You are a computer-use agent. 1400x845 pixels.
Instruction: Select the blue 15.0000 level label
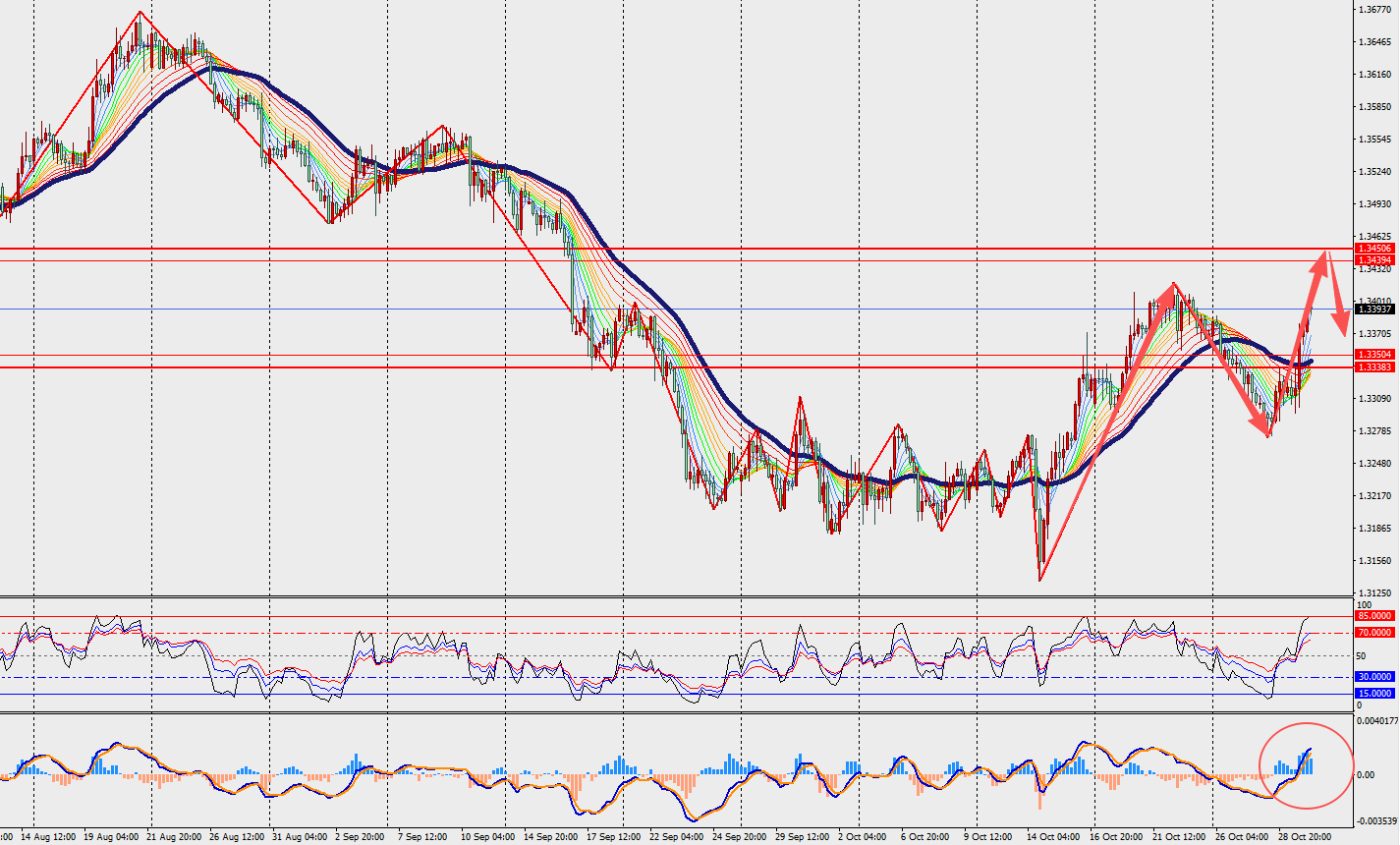pos(1375,694)
